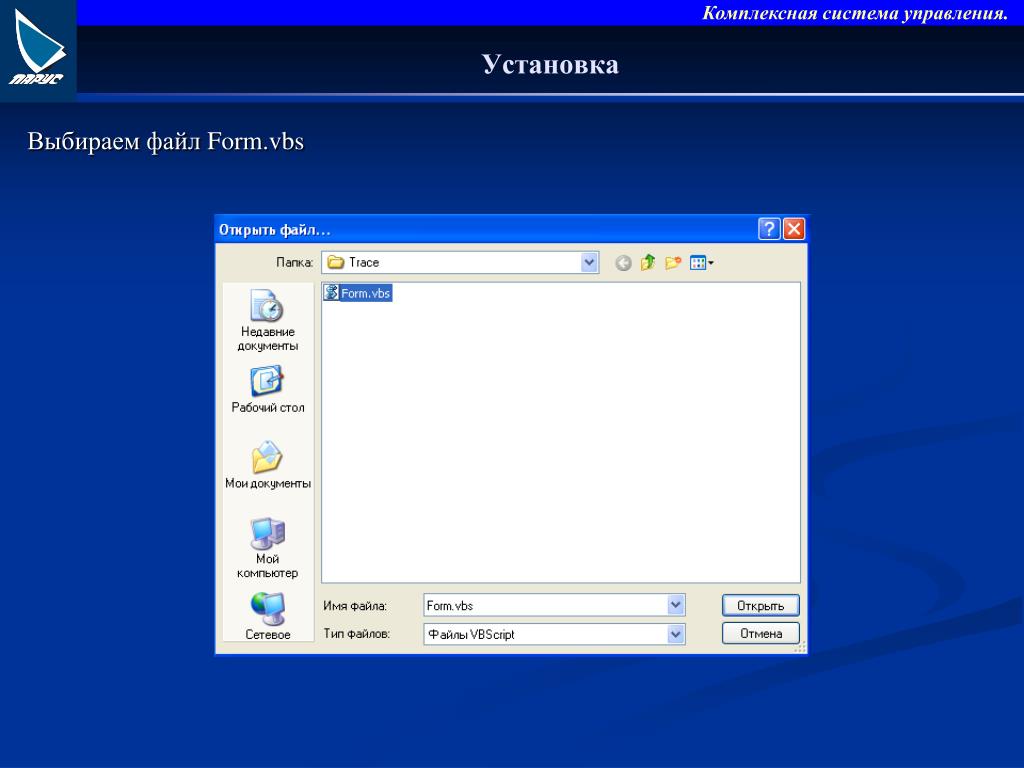Click the Парус logo in slide corner

(38, 50)
